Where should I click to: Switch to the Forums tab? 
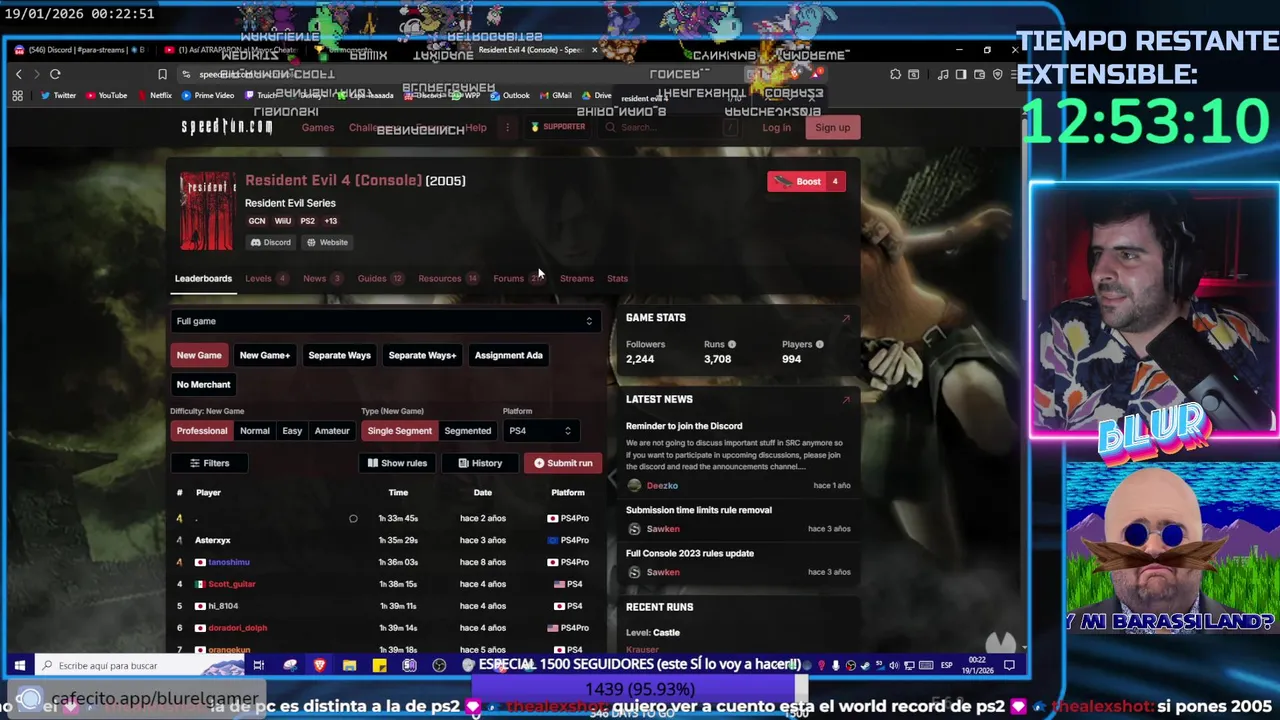[x=517, y=279]
